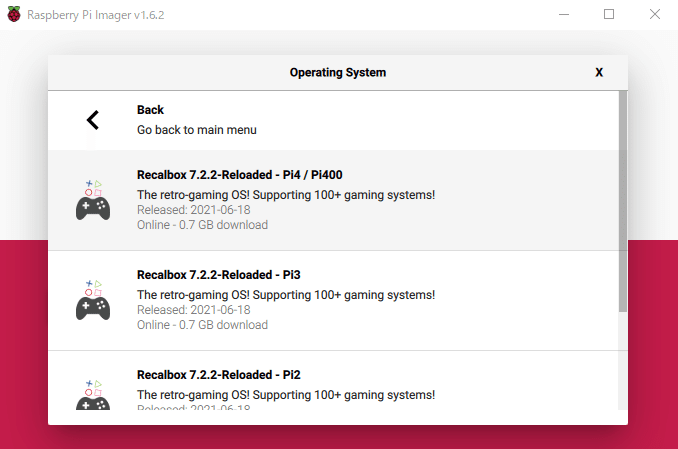Click the Raspberry Pi logo in title bar
678x449 pixels.
(14, 14)
